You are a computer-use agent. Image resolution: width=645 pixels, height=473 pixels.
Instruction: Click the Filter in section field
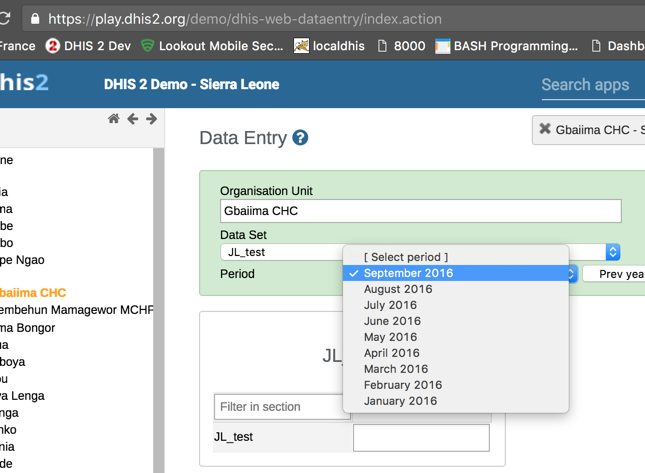(282, 406)
